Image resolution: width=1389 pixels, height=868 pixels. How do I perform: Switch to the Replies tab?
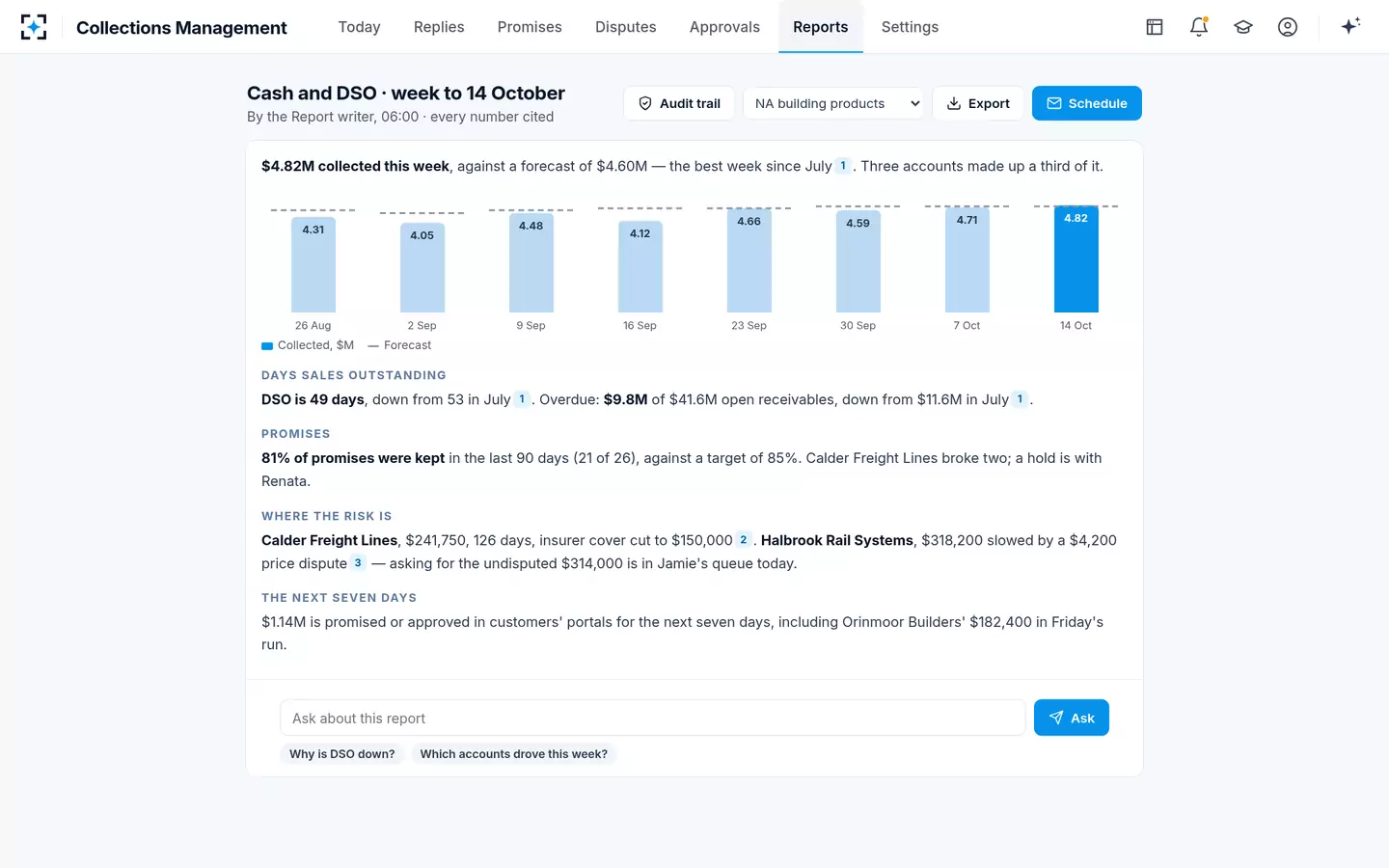point(439,27)
